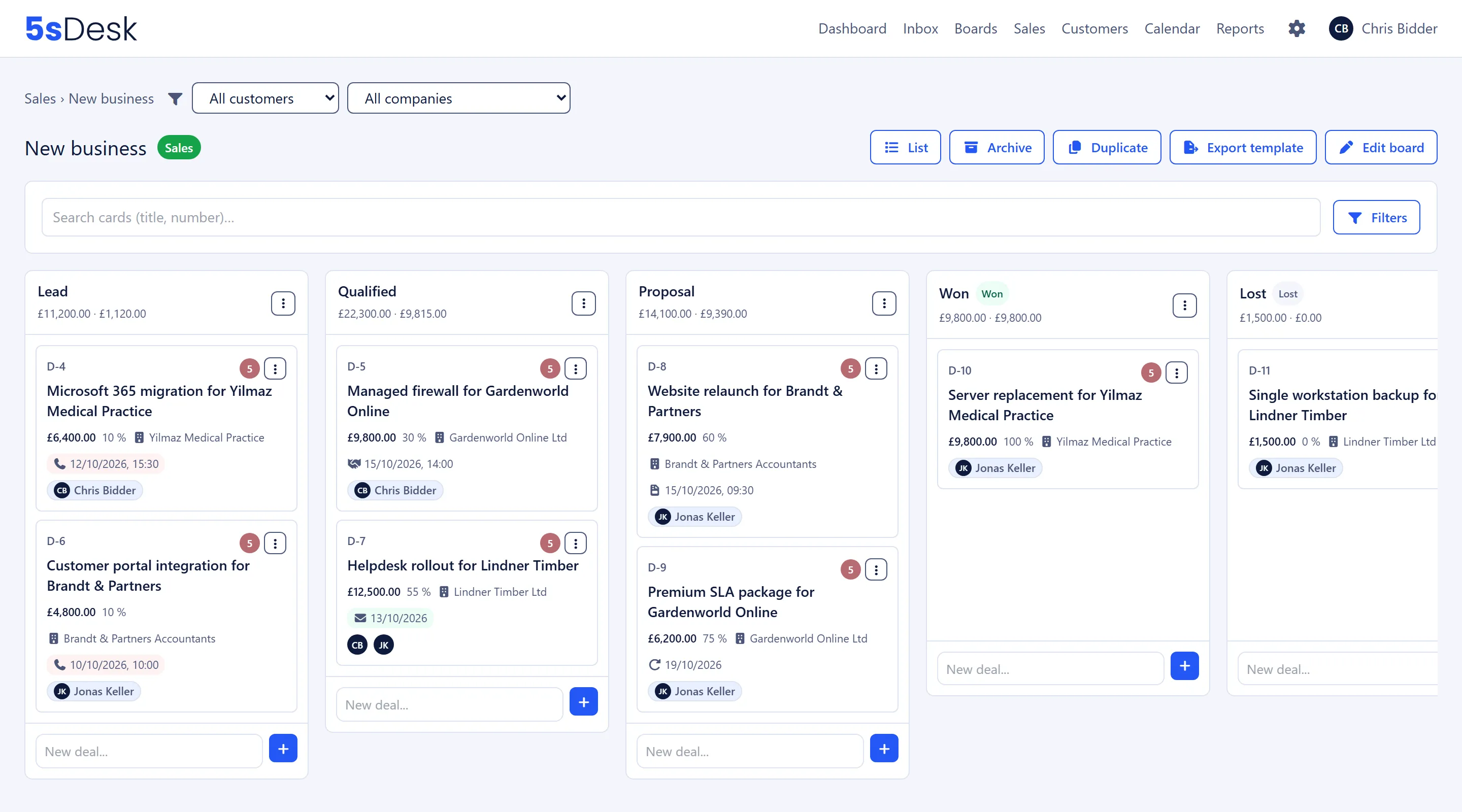The image size is (1462, 812).
Task: Open the Filters button by search
Action: coord(1376,217)
